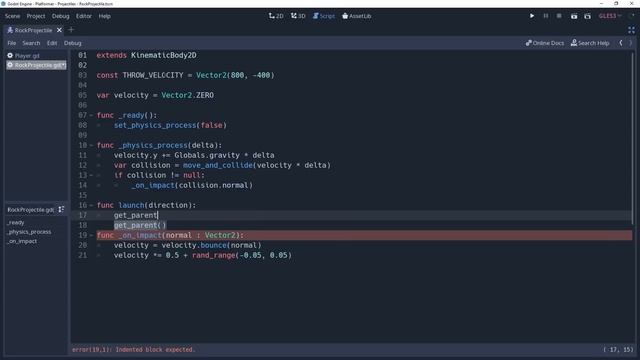
Task: Open the script editor Search menu
Action: (31, 43)
